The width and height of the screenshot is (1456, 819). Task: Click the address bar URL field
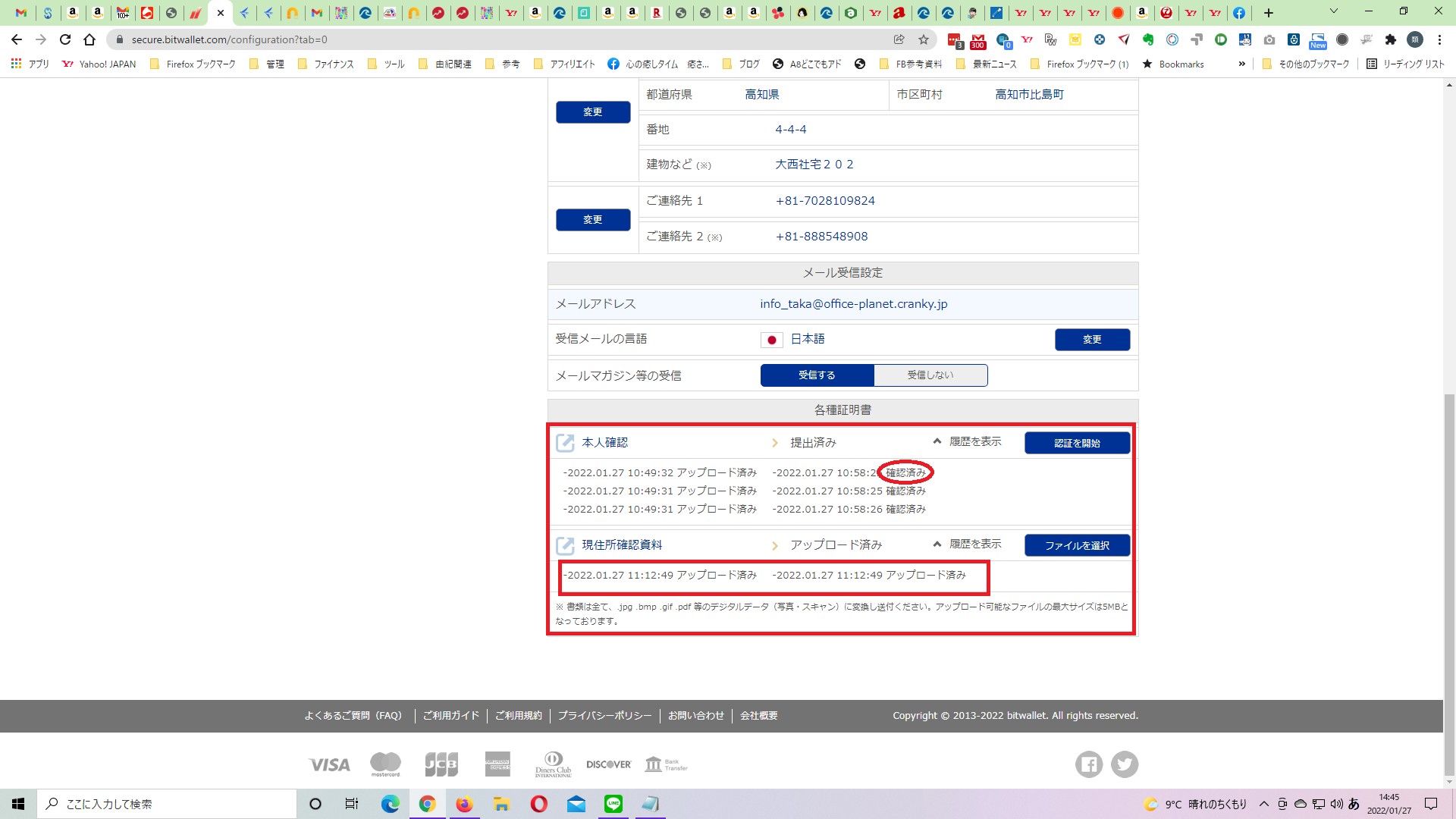click(x=500, y=39)
